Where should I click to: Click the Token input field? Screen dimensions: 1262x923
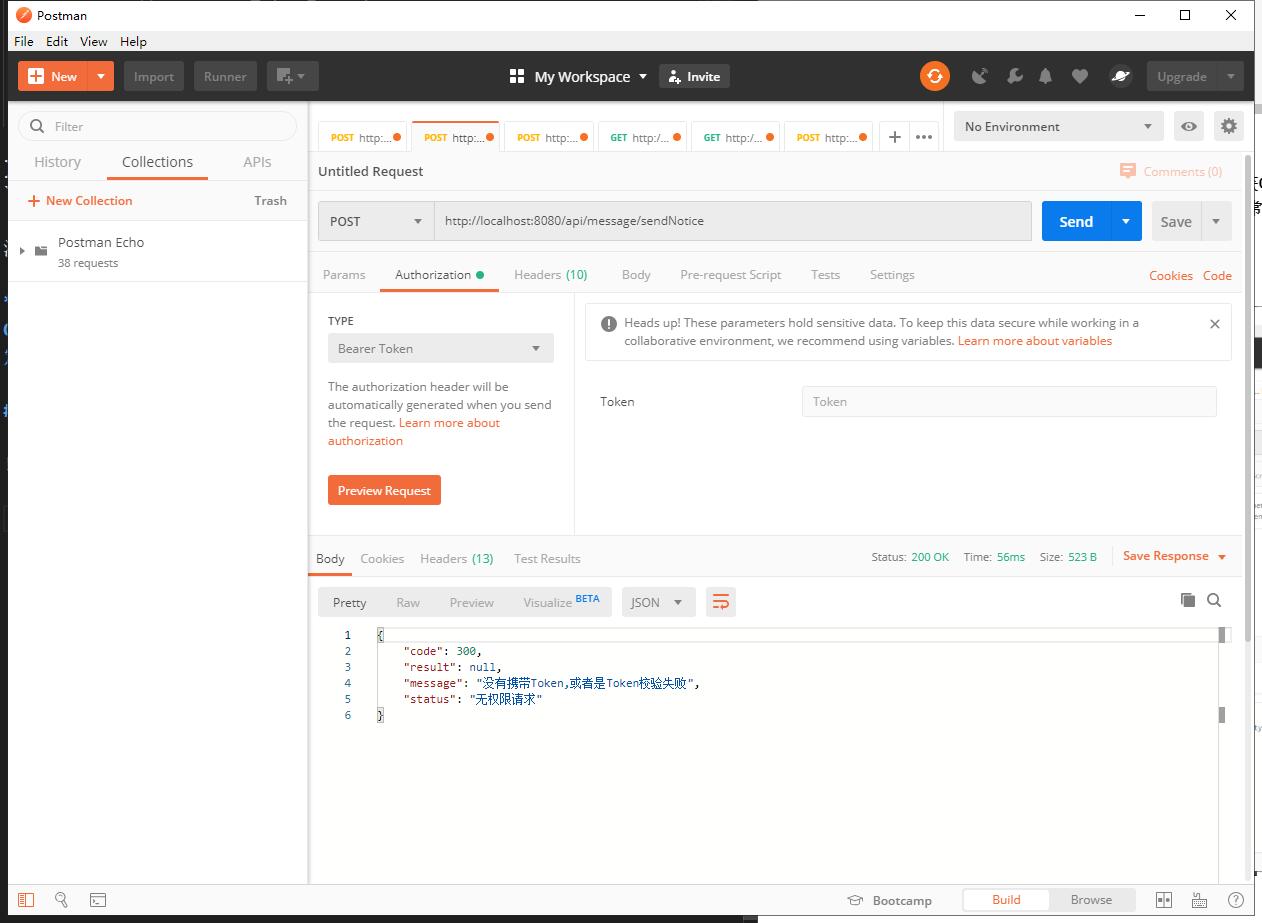pyautogui.click(x=1009, y=401)
